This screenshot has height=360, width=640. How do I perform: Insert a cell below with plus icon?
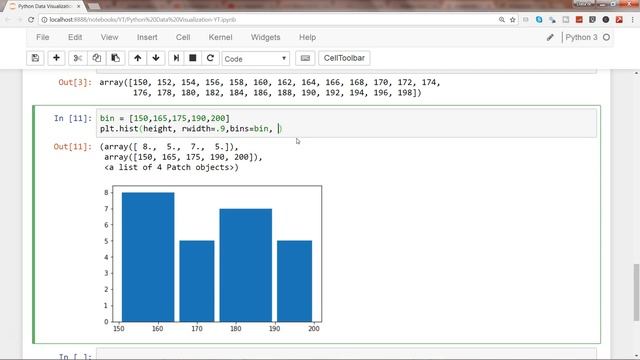click(56, 58)
